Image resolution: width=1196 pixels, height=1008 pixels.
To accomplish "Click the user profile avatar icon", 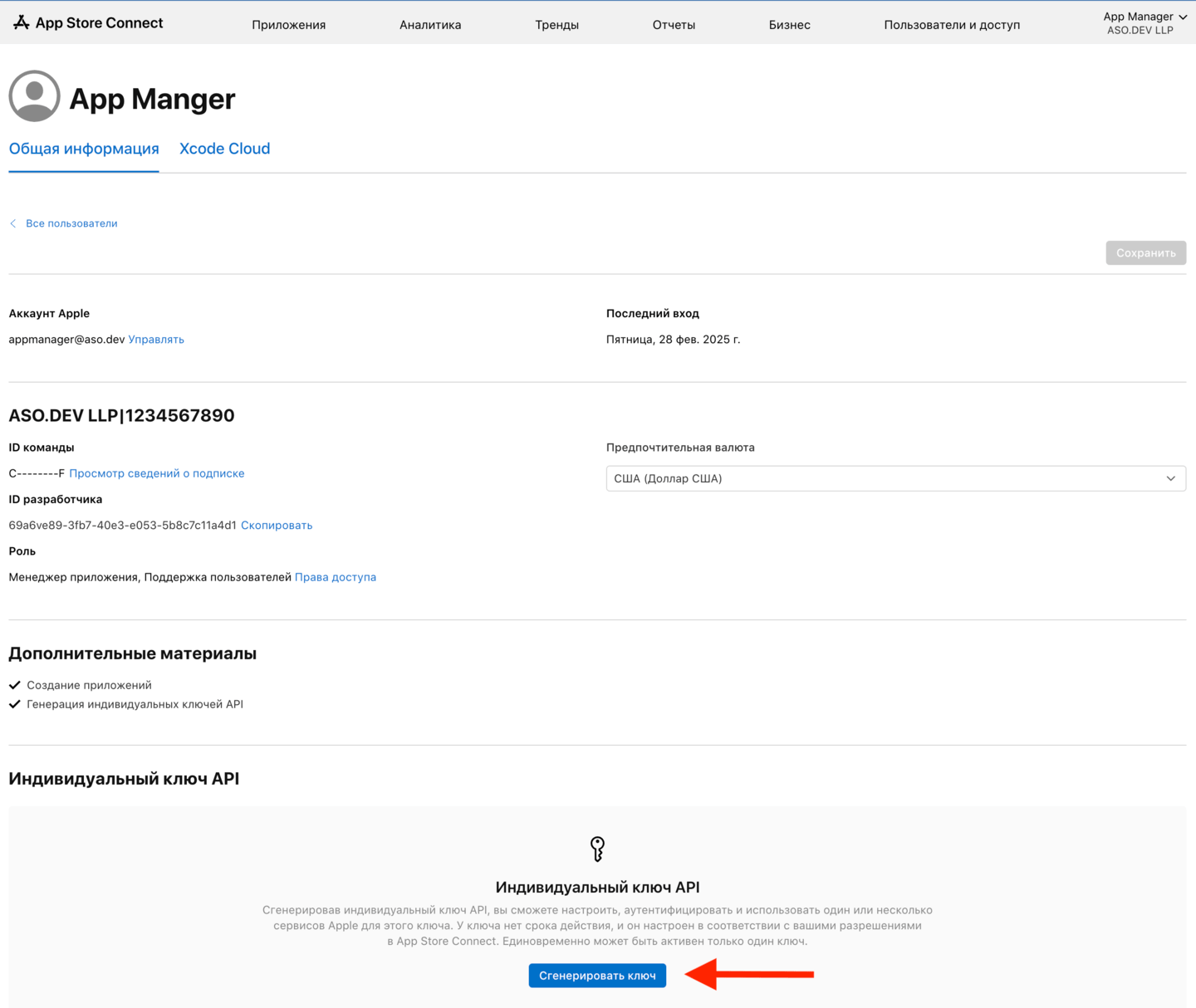I will [x=34, y=96].
